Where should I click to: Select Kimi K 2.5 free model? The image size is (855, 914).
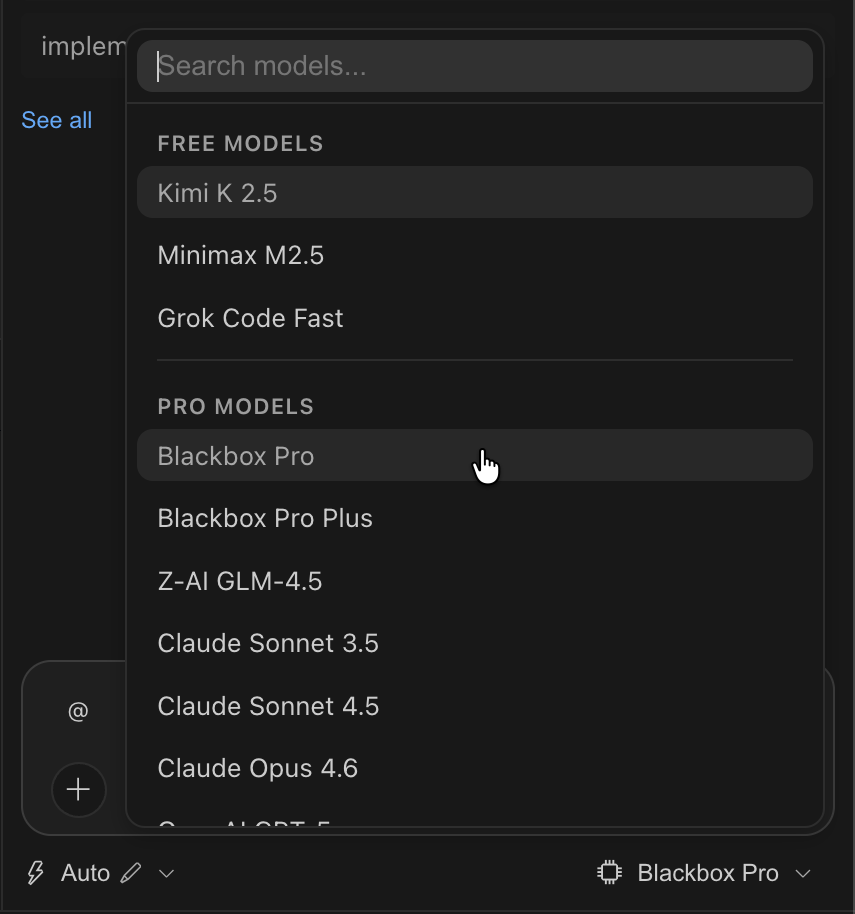(x=217, y=192)
